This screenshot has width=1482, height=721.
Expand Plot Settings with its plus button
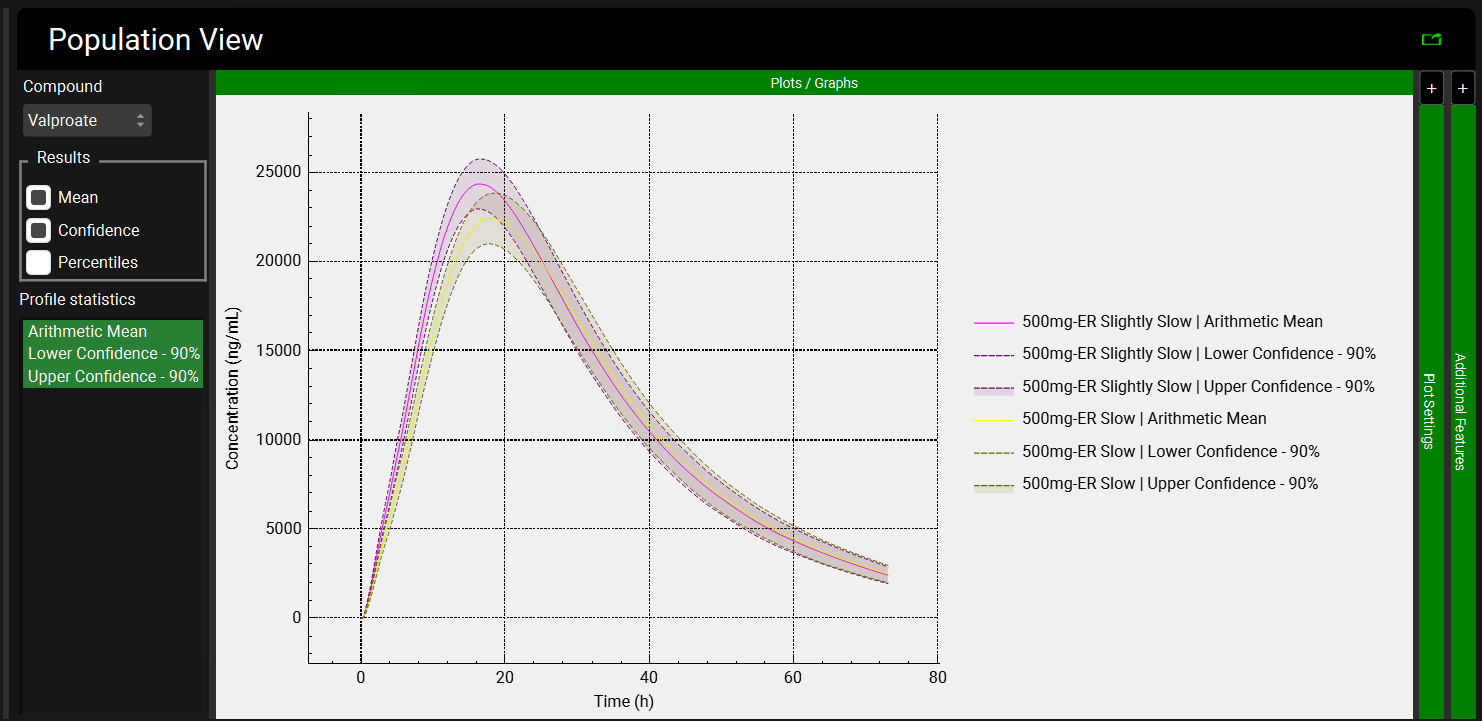pos(1431,89)
